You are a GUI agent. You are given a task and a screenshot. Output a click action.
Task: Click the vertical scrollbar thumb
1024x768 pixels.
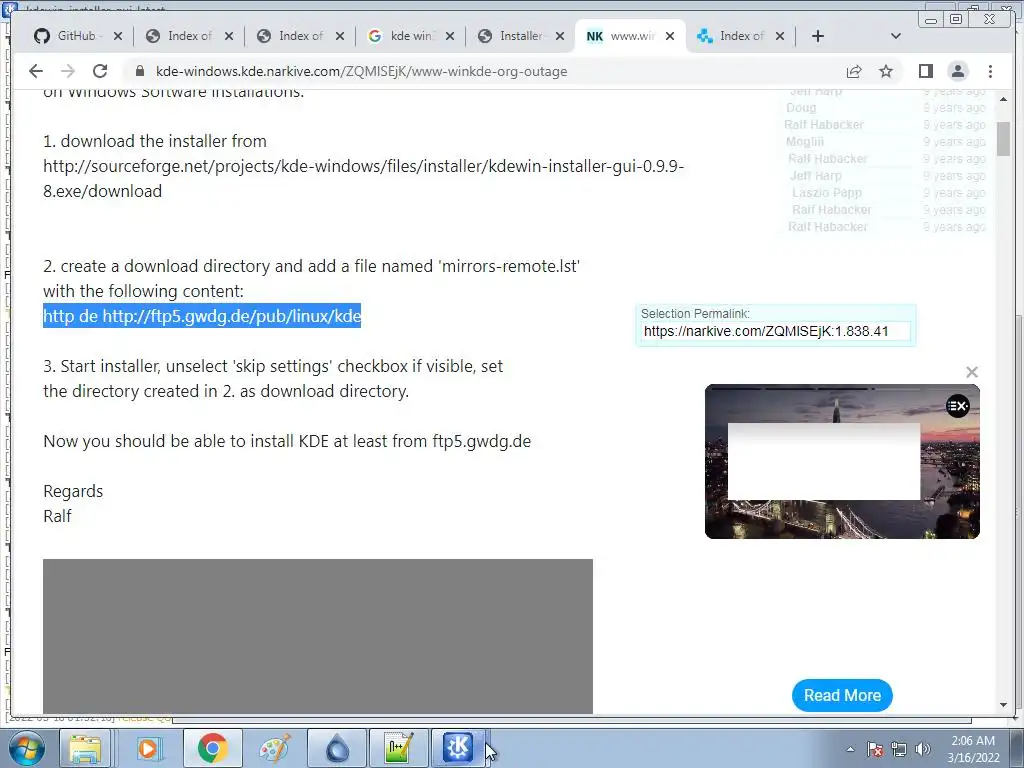pyautogui.click(x=1003, y=138)
